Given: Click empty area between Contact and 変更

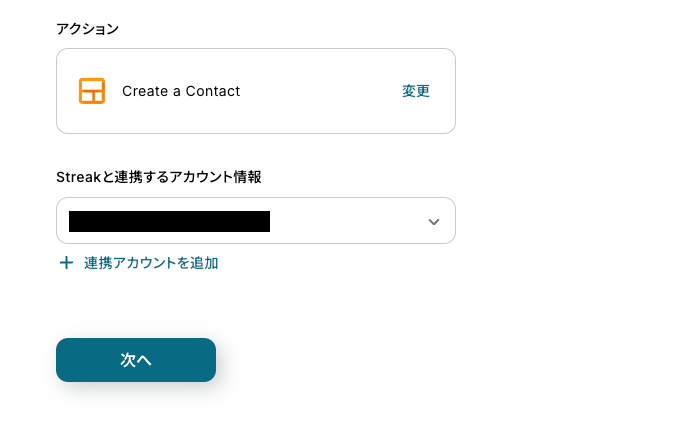Looking at the screenshot, I should pyautogui.click(x=320, y=91).
